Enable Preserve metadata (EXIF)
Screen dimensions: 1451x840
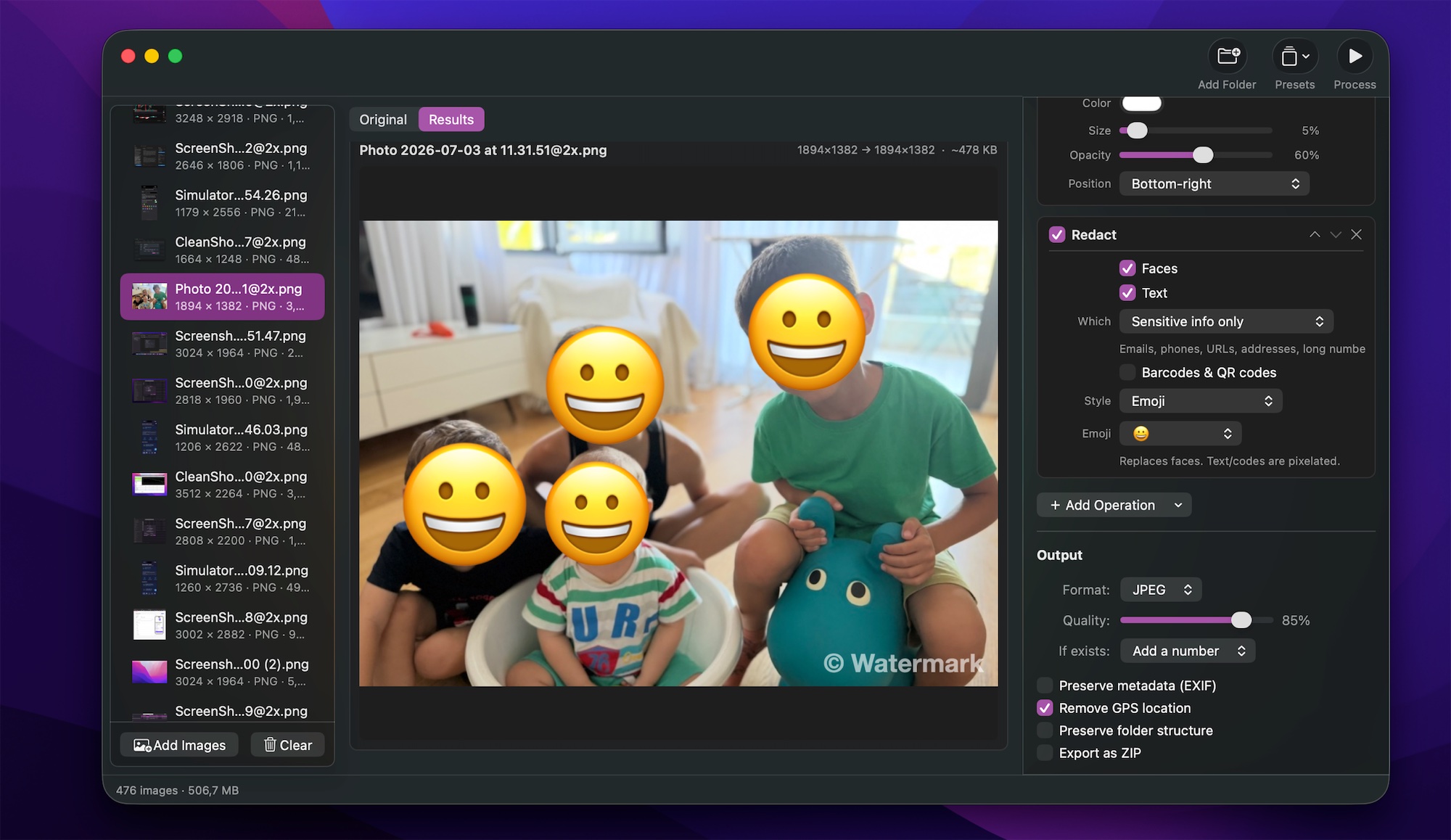pos(1045,685)
